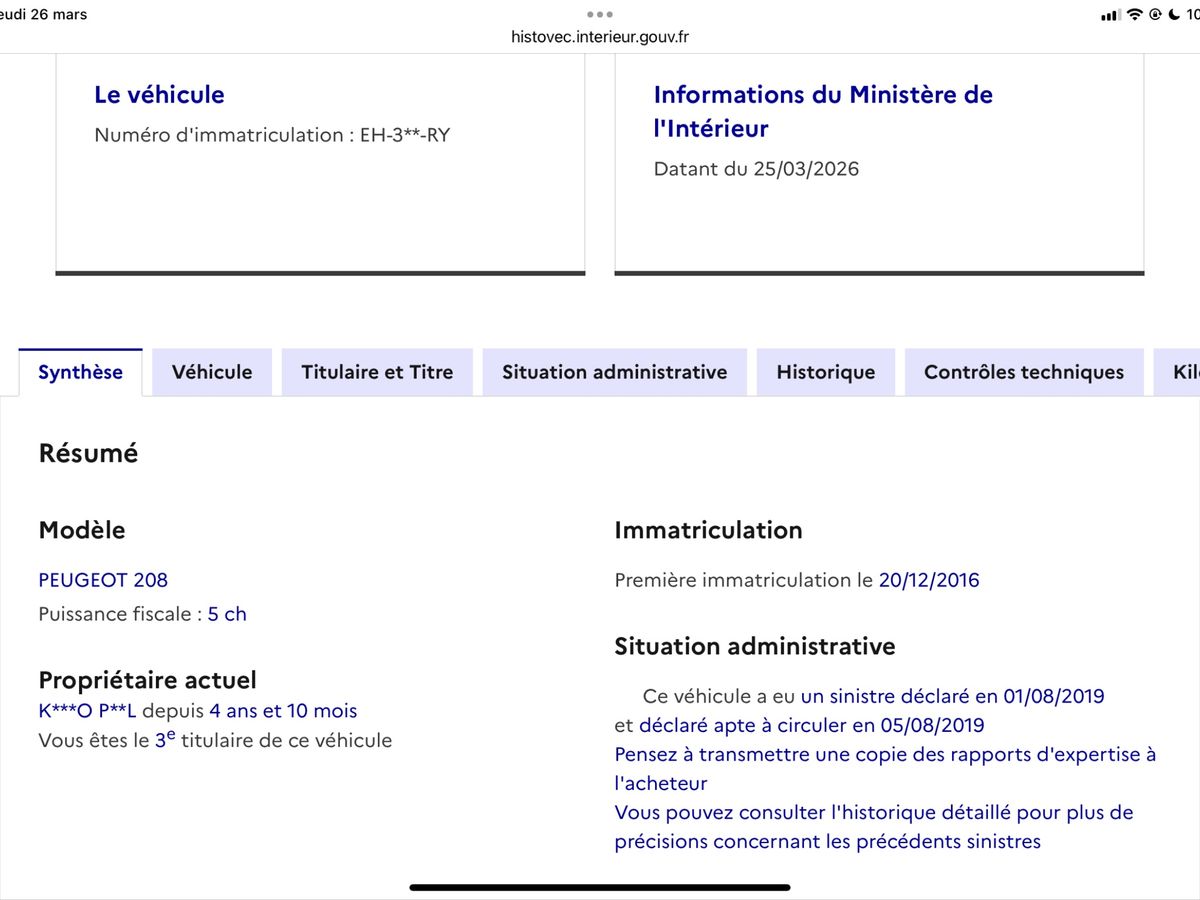Tap the cellular signal bars icon
Viewport: 1200px width, 900px height.
pyautogui.click(x=1111, y=15)
